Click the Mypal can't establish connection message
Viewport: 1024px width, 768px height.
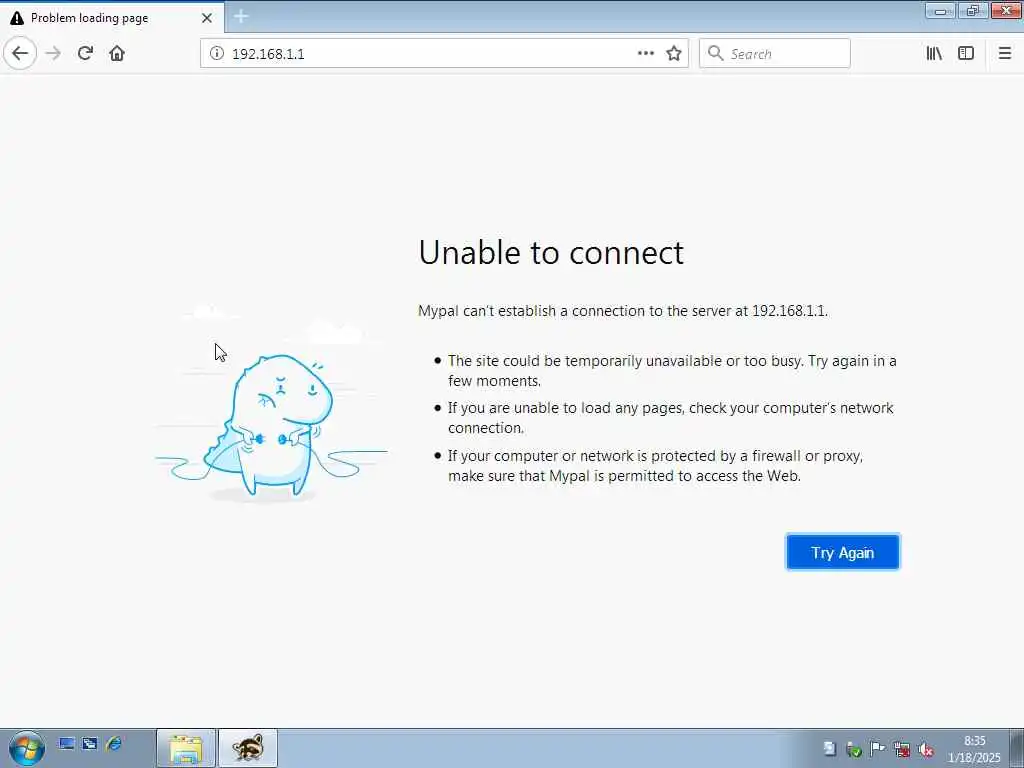coord(622,311)
